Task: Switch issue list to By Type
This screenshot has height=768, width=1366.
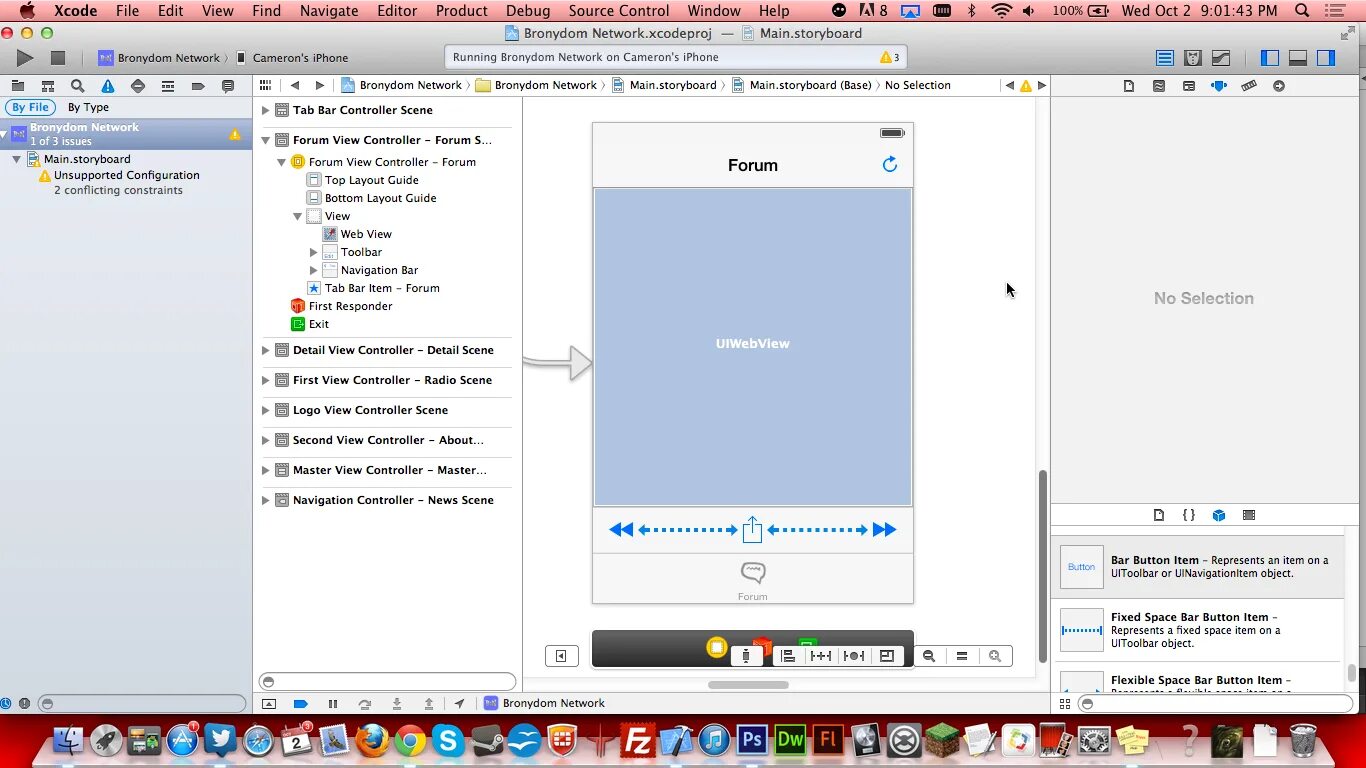Action: coord(88,107)
